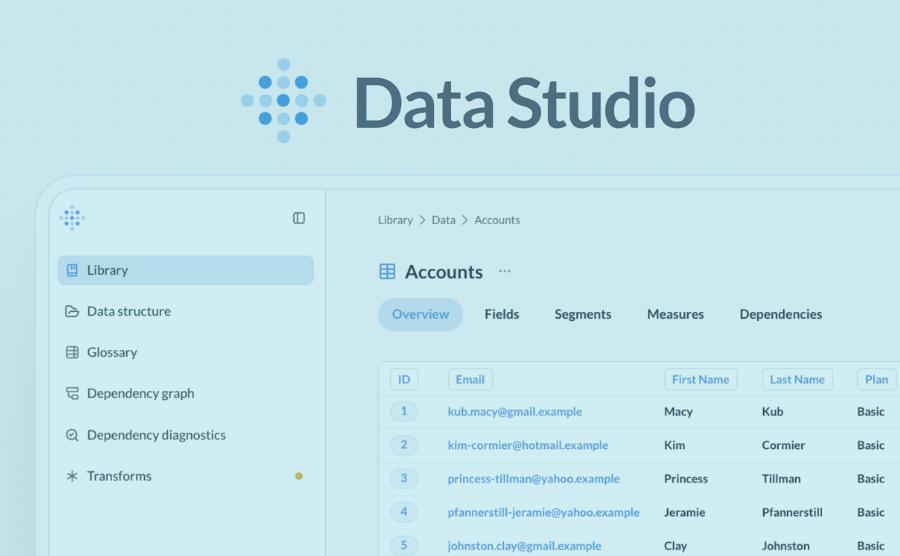Open the row with ID 2
Viewport: 900px width, 556px height.
pos(404,445)
